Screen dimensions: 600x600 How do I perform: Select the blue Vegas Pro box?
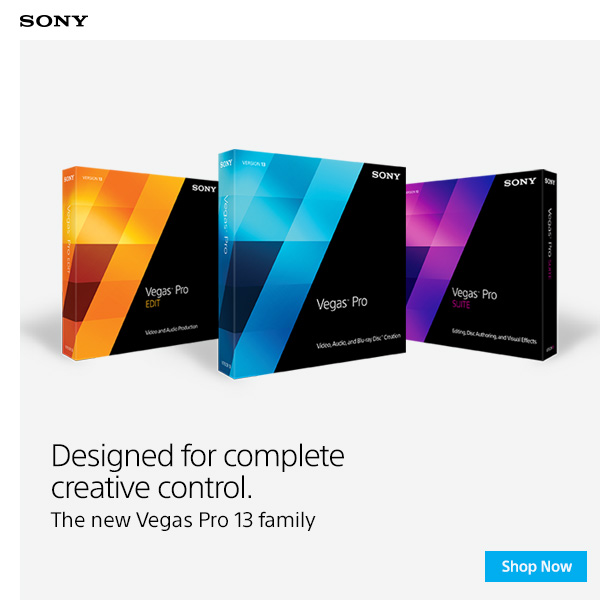pyautogui.click(x=312, y=264)
